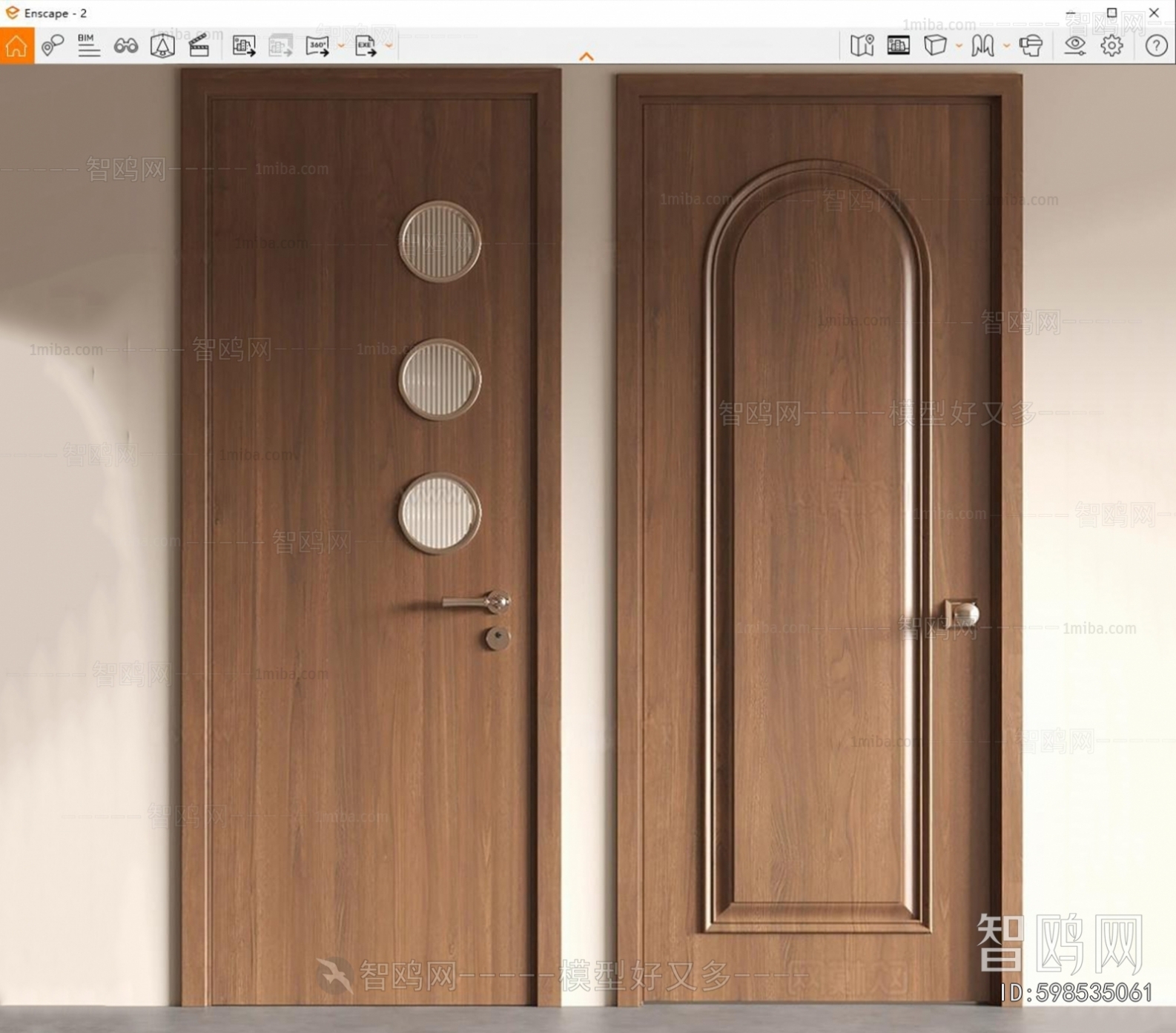Click the Batch Rendering export icon

(x=280, y=46)
